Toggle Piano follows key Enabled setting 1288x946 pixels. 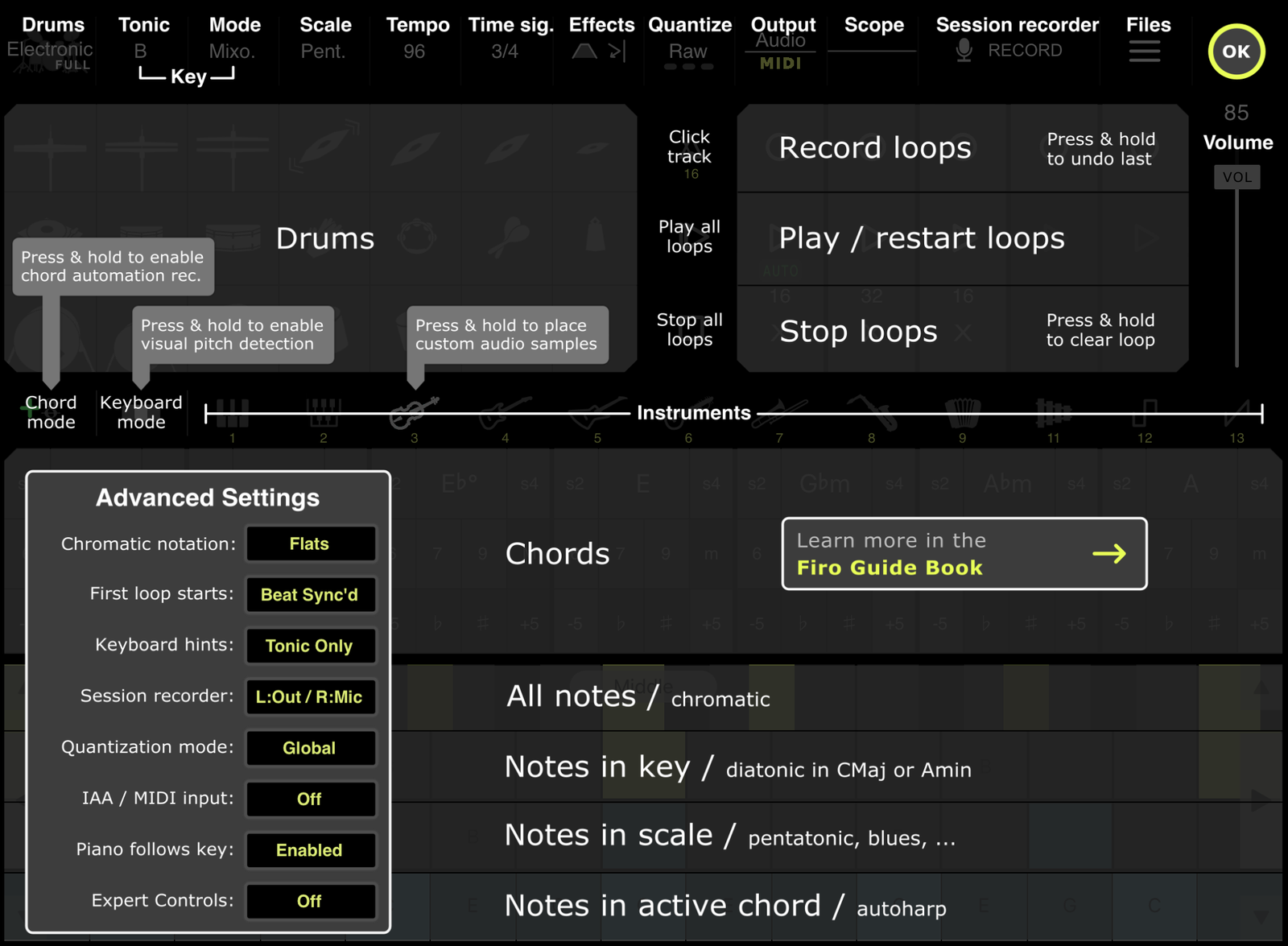(310, 850)
